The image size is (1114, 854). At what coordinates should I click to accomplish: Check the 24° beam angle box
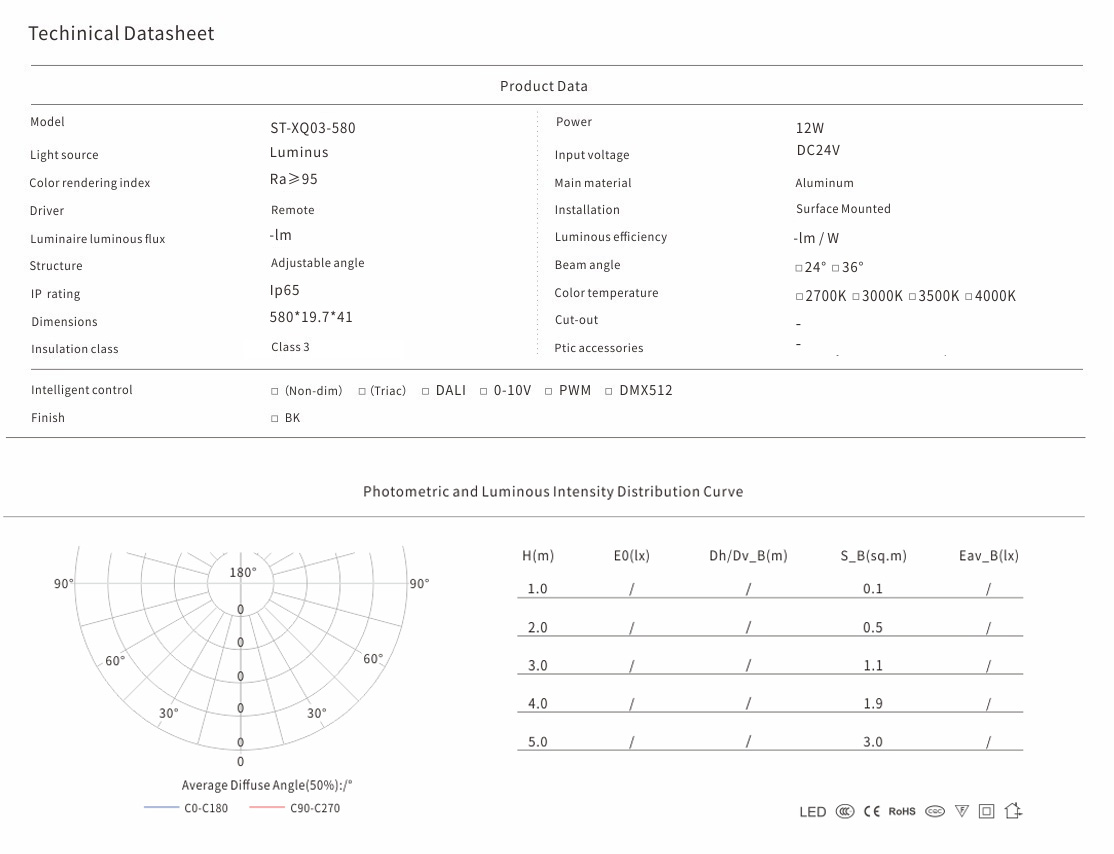[799, 268]
